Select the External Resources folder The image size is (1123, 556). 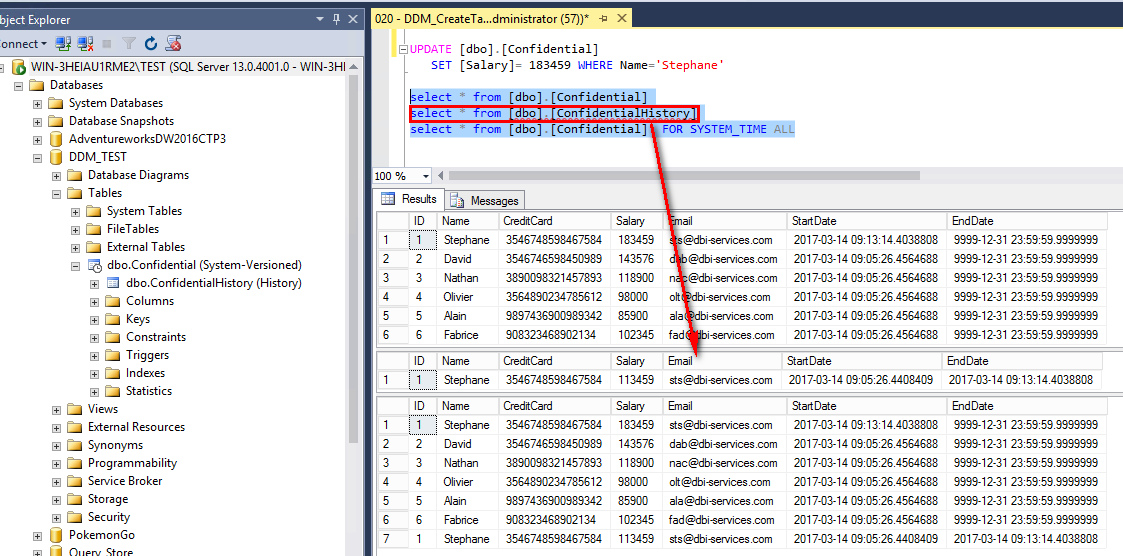coord(136,427)
